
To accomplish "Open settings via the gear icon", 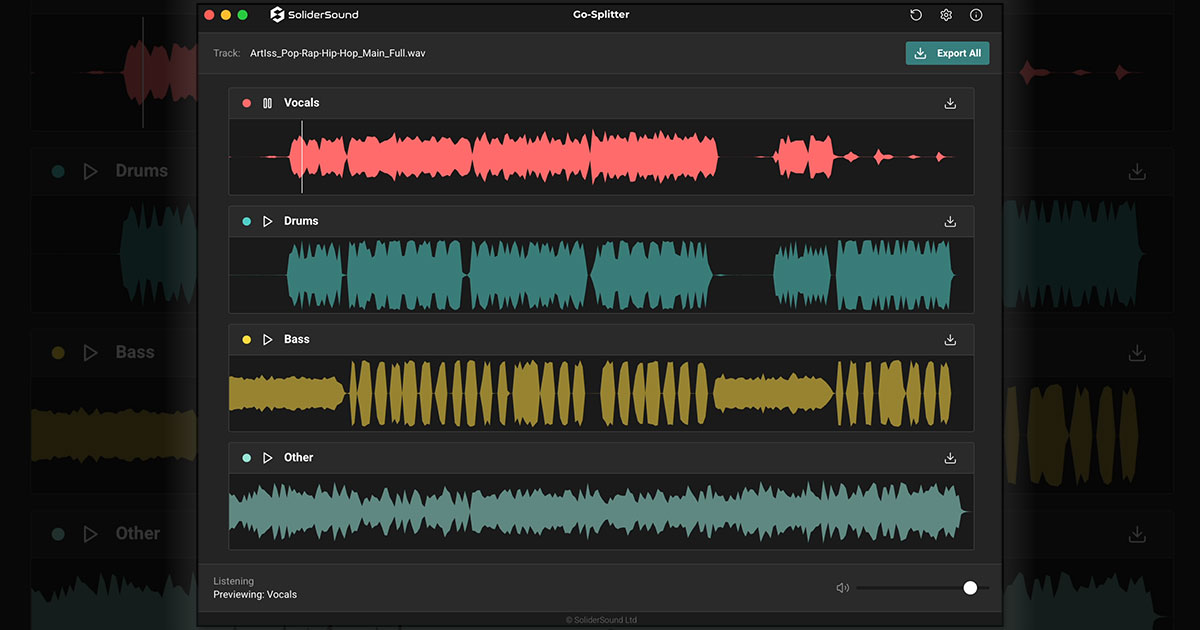I will [946, 15].
